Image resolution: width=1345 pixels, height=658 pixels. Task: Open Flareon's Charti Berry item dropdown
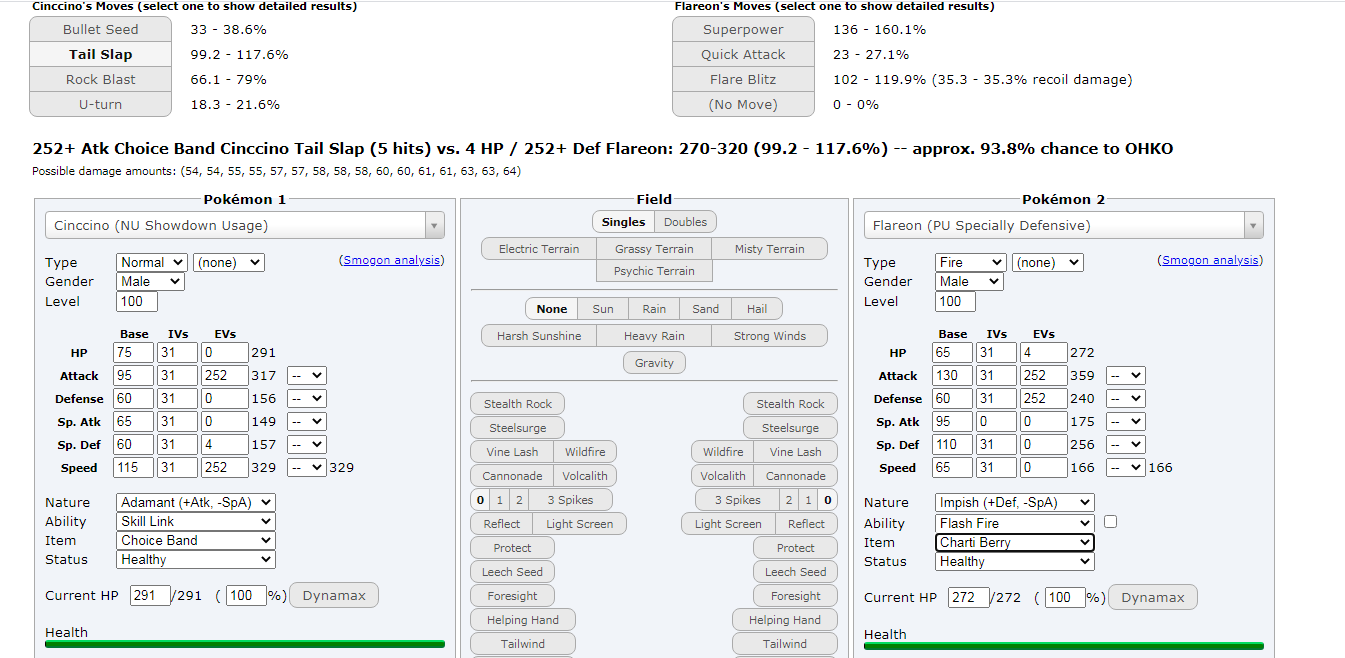1015,542
